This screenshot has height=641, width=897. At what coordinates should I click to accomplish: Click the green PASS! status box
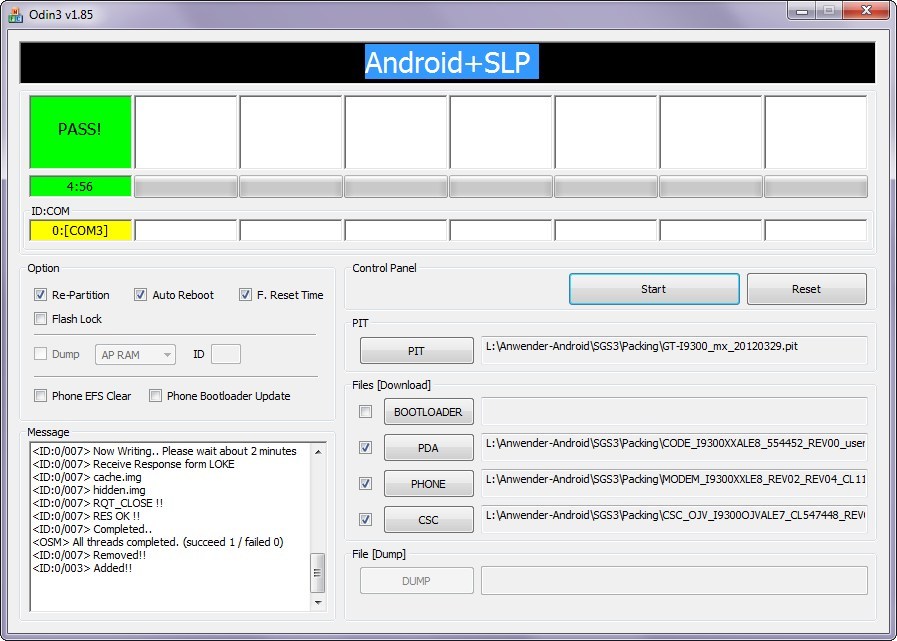pyautogui.click(x=80, y=132)
